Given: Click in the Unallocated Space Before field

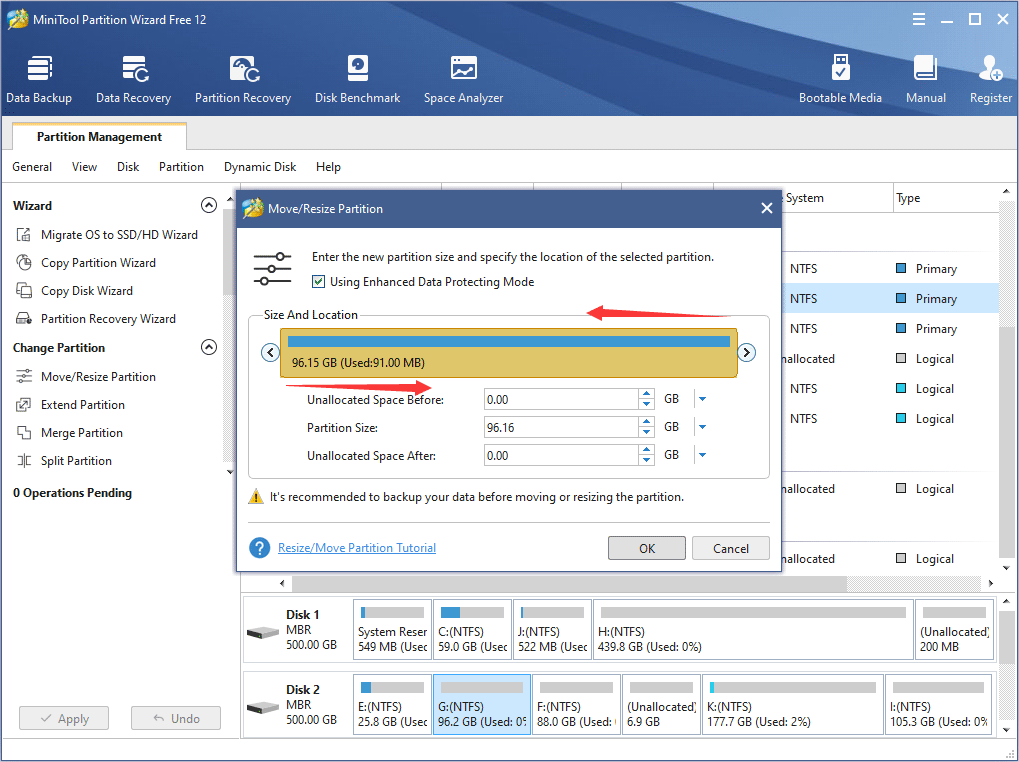Looking at the screenshot, I should pyautogui.click(x=561, y=400).
